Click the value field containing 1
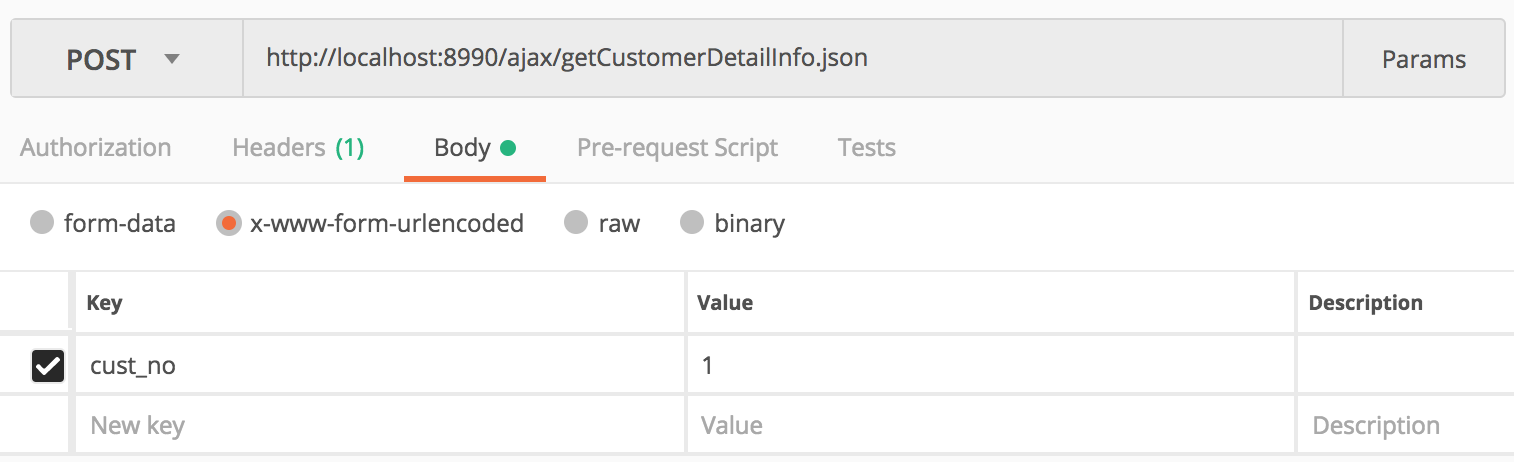Image resolution: width=1514 pixels, height=462 pixels. coord(990,366)
